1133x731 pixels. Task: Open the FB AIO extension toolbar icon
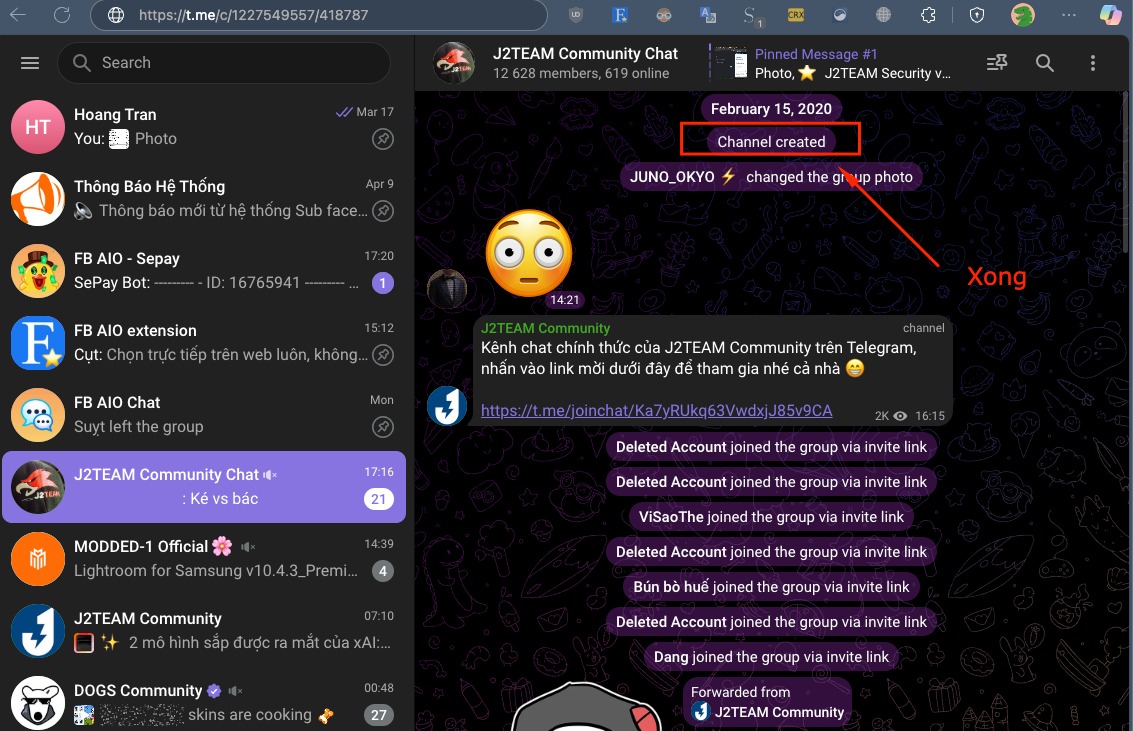619,14
